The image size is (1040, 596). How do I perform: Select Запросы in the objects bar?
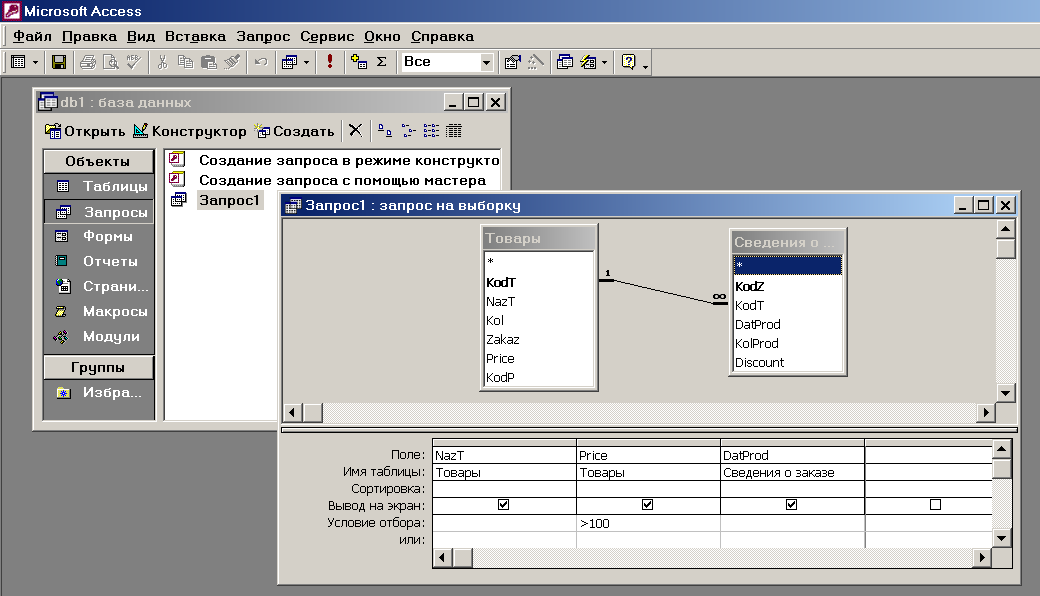[x=99, y=212]
